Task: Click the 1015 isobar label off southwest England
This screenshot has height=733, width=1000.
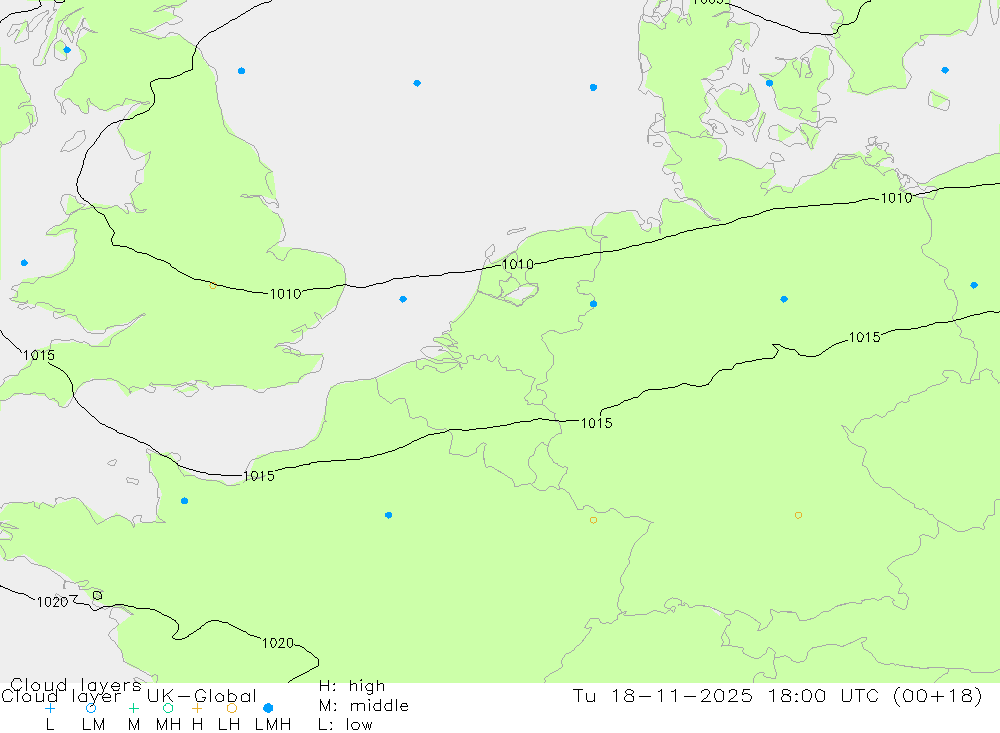Action: pos(39,355)
